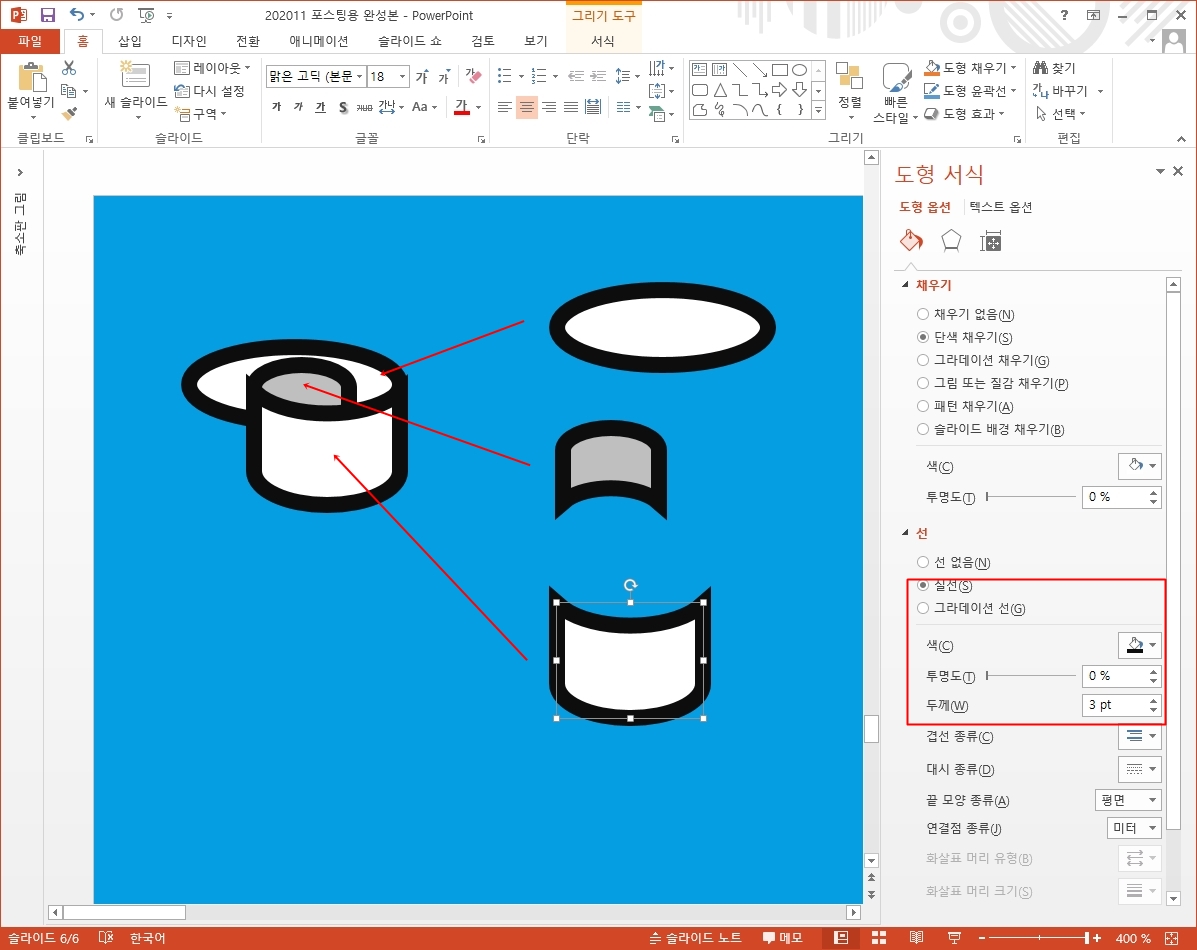Open the font size 18 dropdown
1197x950 pixels.
pos(402,76)
